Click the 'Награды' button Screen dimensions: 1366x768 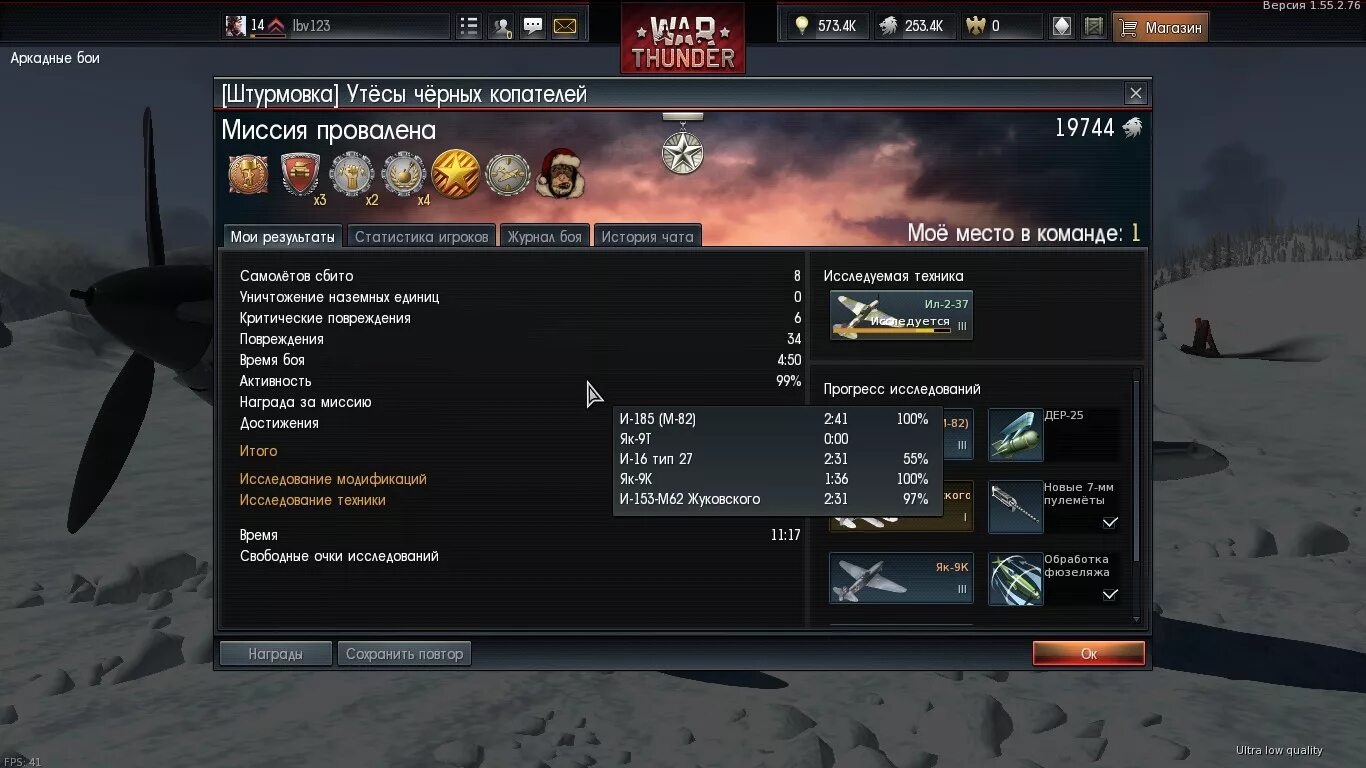276,654
